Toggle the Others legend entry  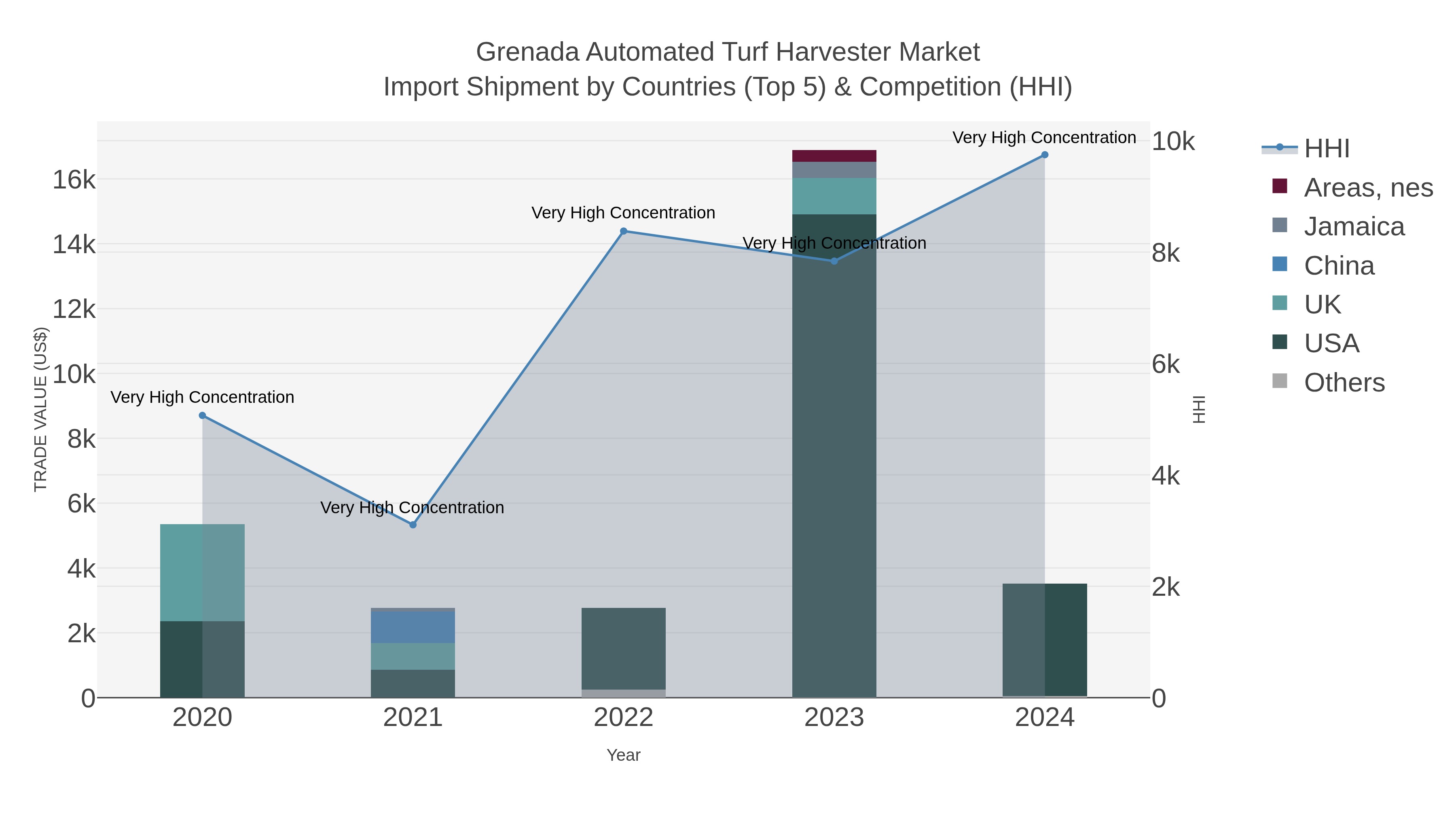(1328, 382)
